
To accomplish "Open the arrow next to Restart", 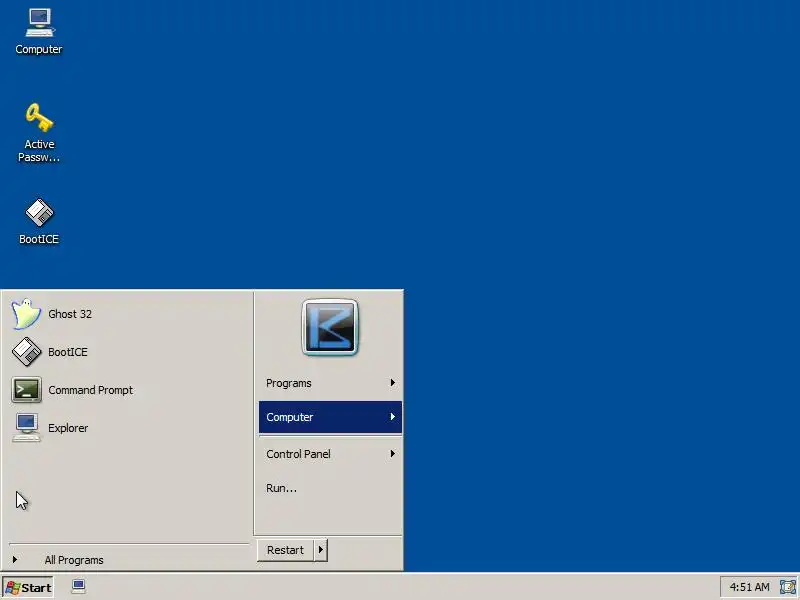I will point(320,550).
